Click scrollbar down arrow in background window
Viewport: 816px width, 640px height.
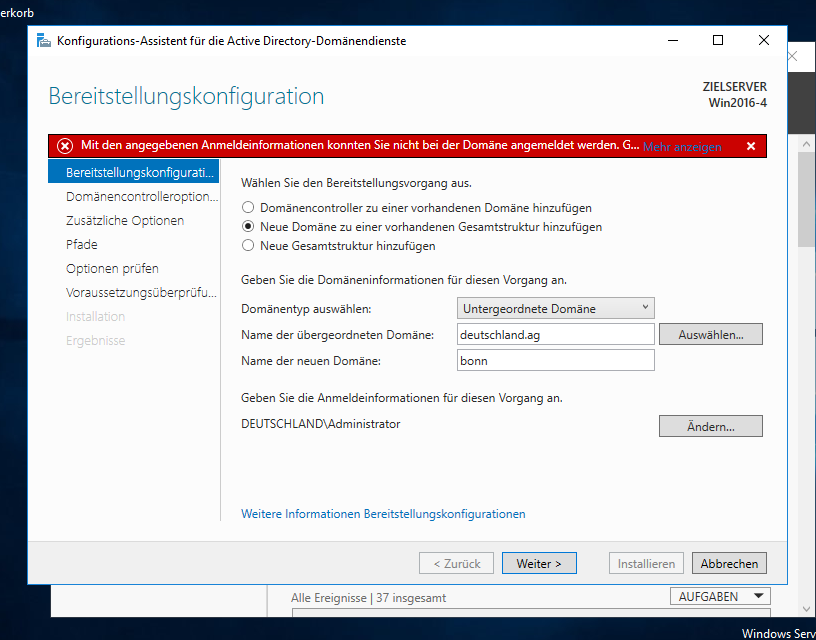[x=806, y=609]
